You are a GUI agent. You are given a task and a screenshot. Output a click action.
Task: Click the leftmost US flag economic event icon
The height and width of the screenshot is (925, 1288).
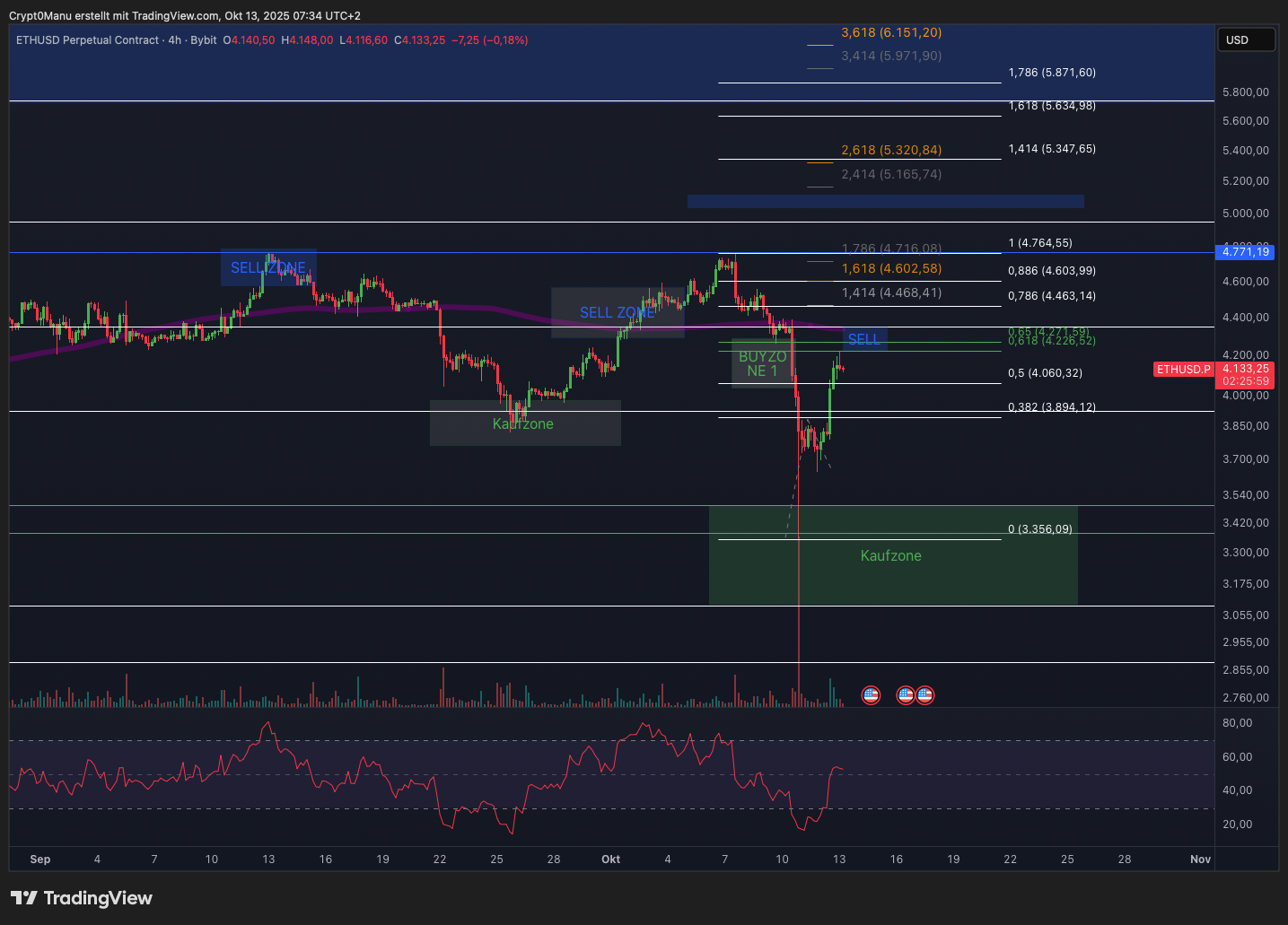[x=871, y=695]
